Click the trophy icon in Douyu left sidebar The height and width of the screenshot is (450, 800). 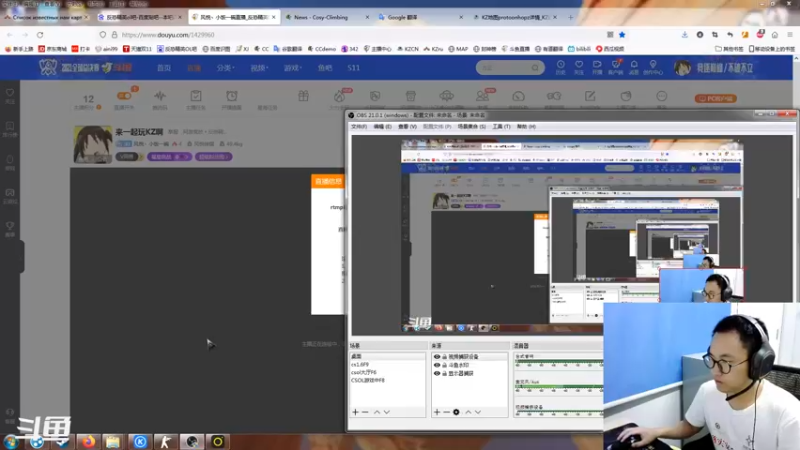tap(10, 226)
